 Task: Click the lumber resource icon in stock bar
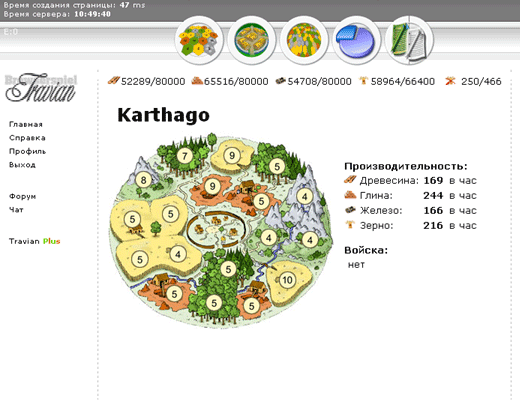pos(113,80)
